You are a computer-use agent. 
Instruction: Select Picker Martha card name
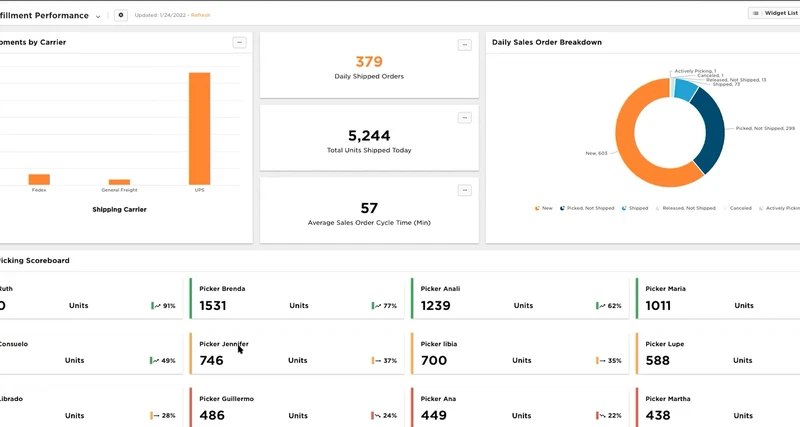[x=668, y=399]
